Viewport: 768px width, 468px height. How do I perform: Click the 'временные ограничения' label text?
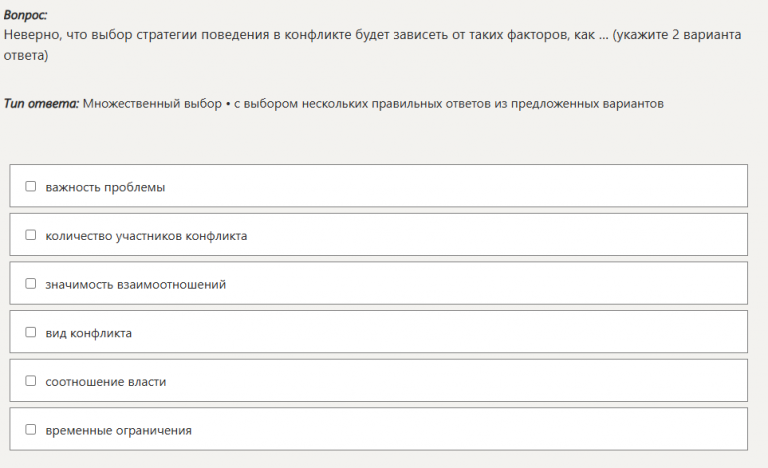click(x=119, y=430)
